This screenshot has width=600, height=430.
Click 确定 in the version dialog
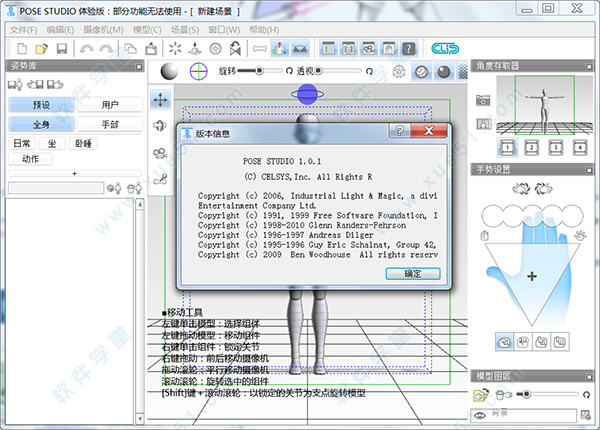coord(413,274)
